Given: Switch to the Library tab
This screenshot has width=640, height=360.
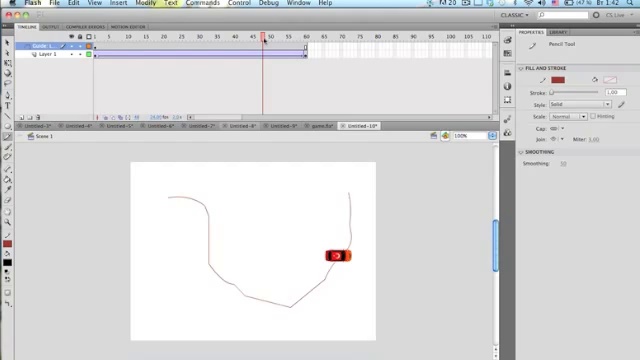Looking at the screenshot, I should (x=558, y=32).
